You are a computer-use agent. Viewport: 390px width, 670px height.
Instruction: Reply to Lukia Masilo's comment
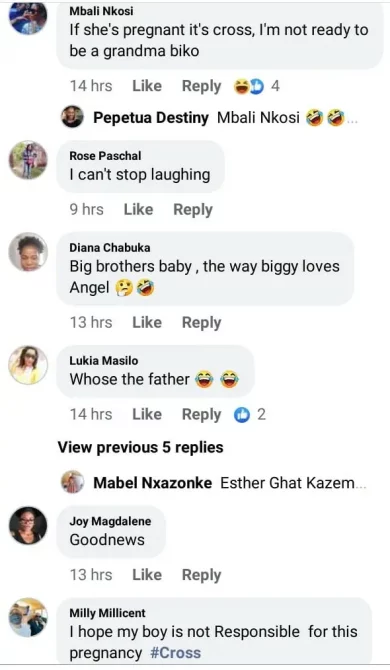202,414
